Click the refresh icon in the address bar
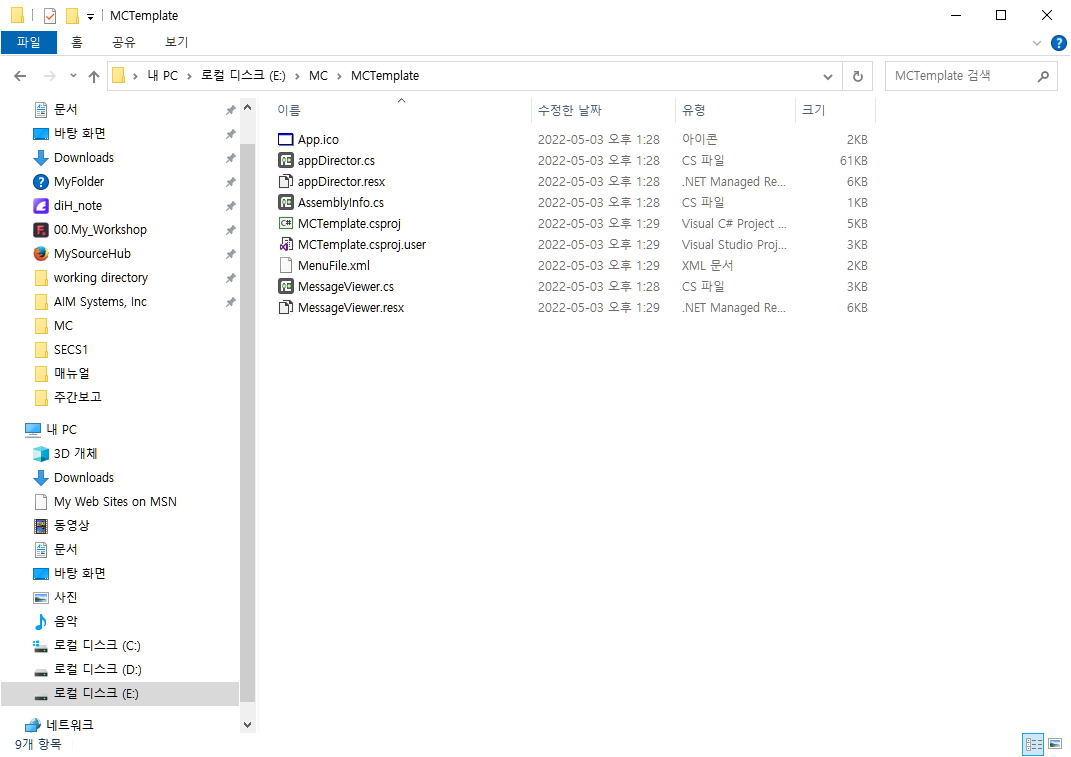1071x757 pixels. point(856,75)
